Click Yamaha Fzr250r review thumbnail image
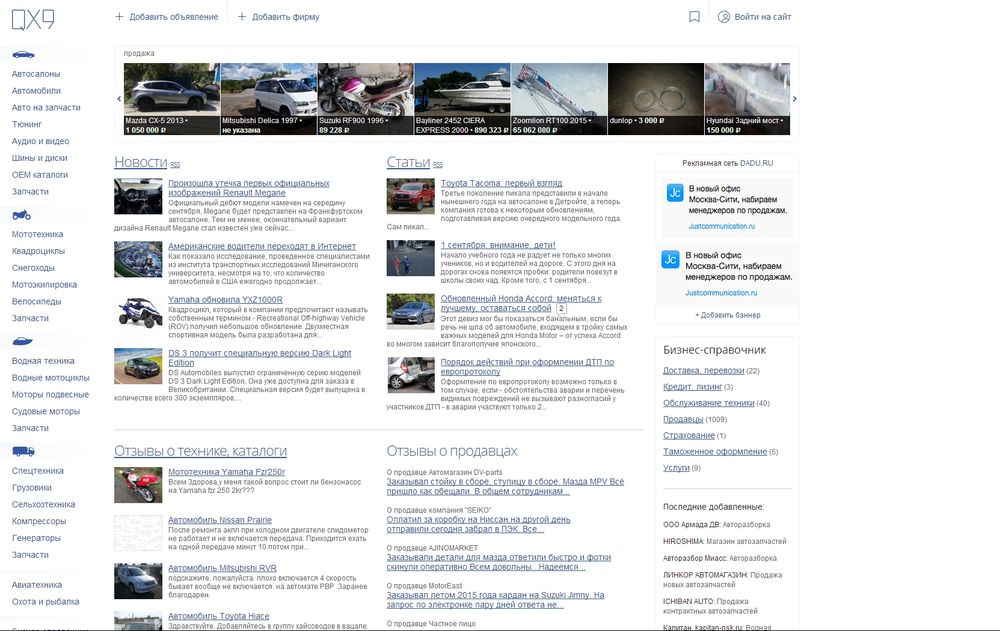This screenshot has height=631, width=1000. (138, 485)
